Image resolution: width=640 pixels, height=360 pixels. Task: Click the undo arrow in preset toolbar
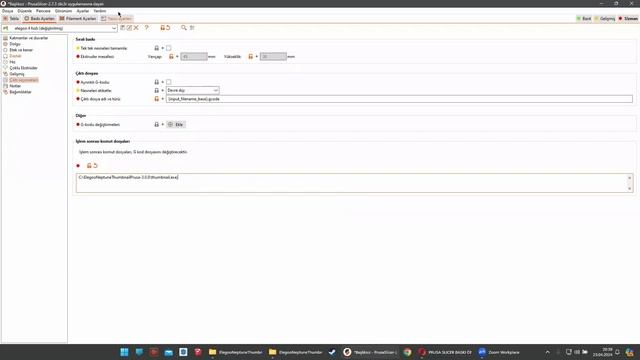click(168, 28)
